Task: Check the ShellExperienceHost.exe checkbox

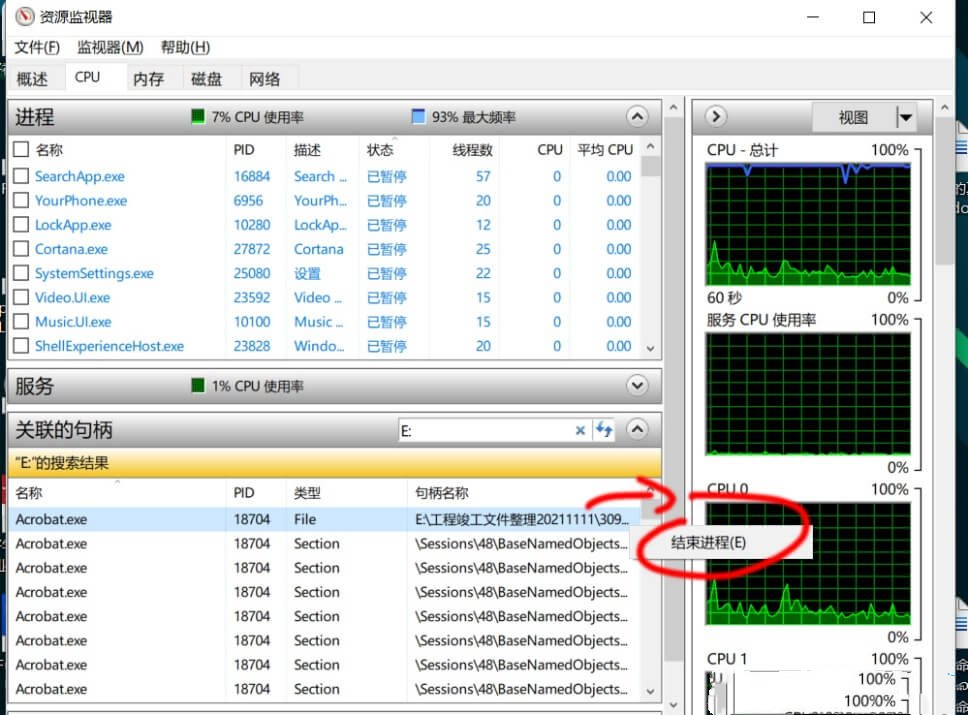Action: coord(20,346)
